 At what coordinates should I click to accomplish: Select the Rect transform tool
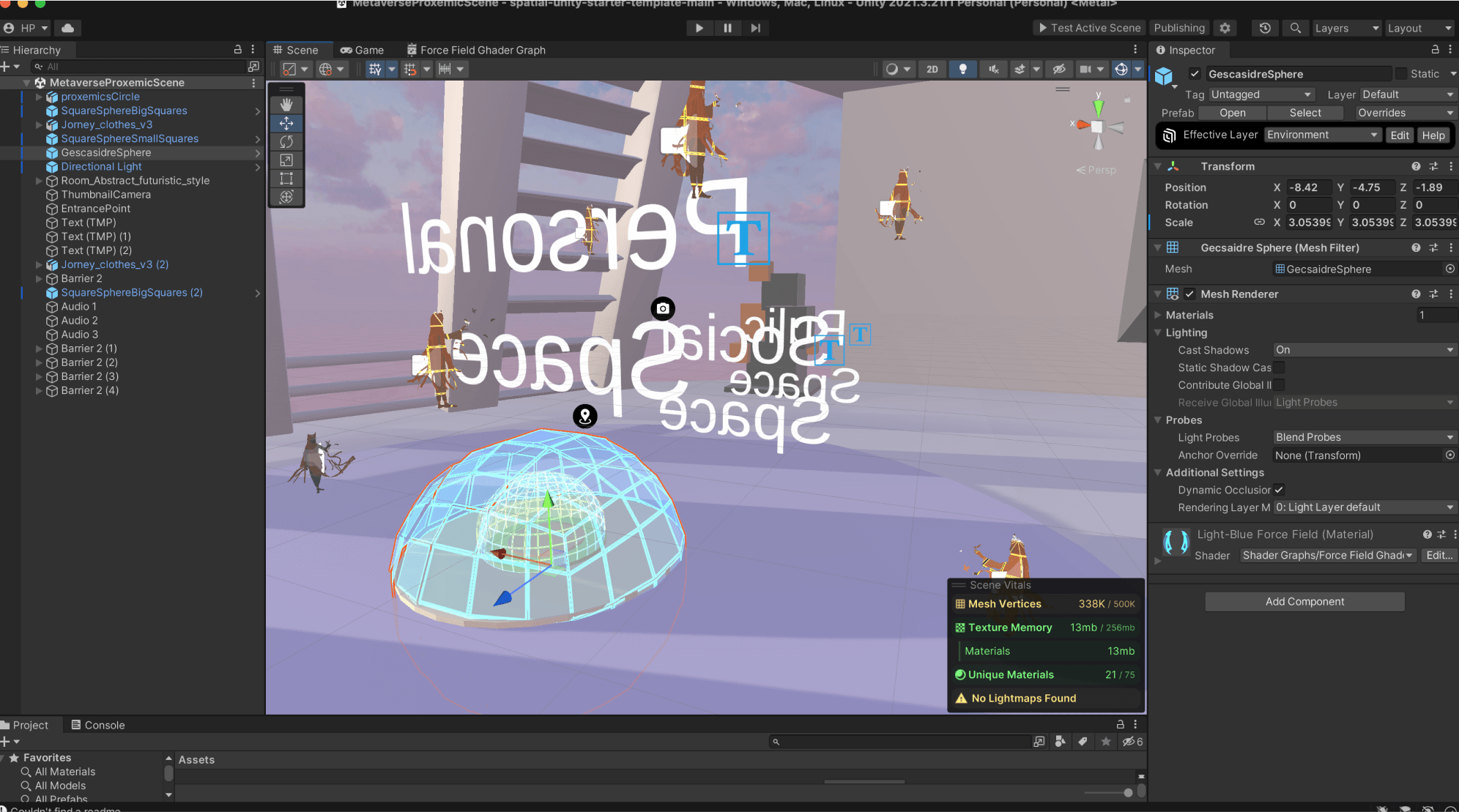pyautogui.click(x=286, y=178)
